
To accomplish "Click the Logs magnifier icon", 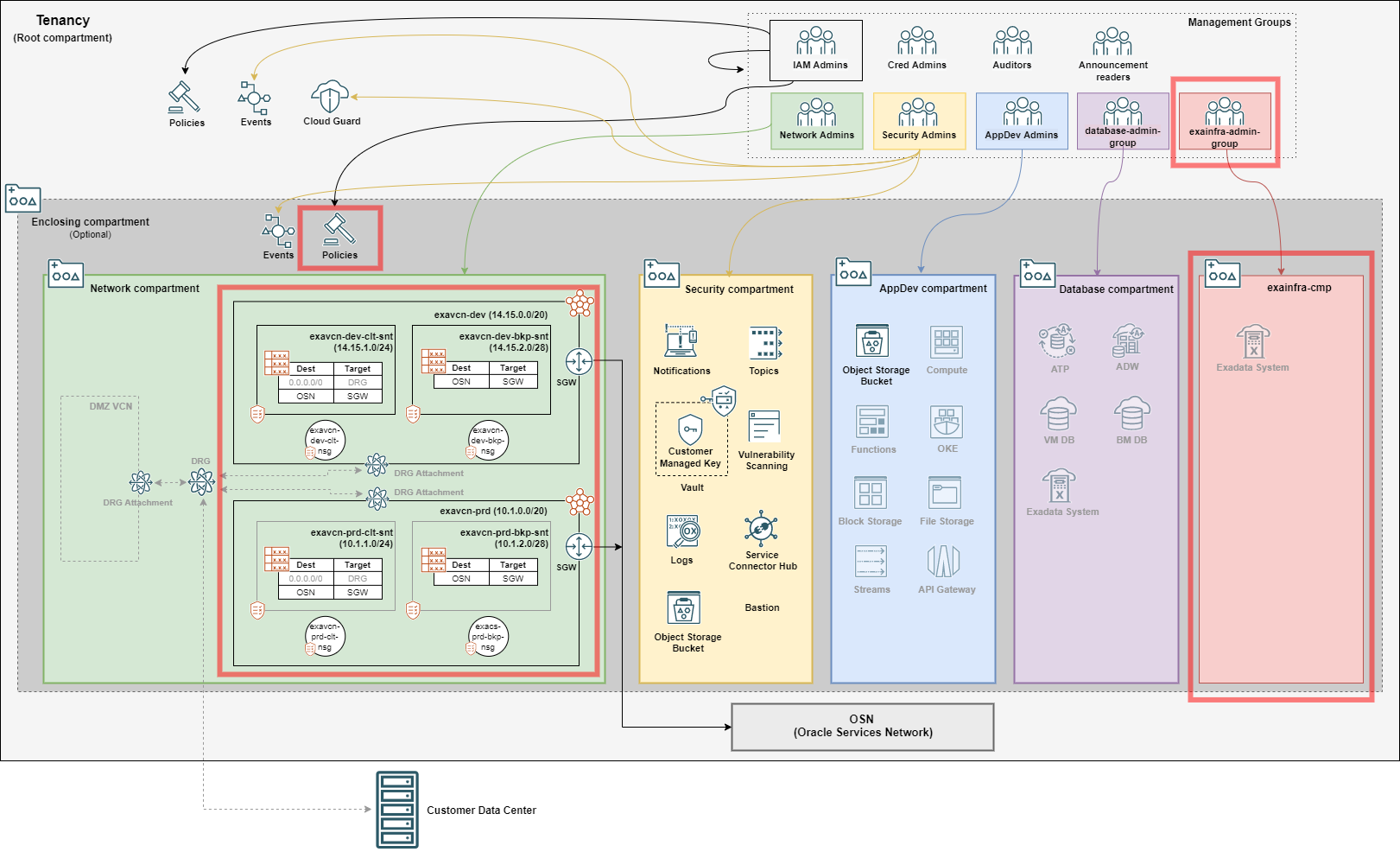I will pos(682,532).
